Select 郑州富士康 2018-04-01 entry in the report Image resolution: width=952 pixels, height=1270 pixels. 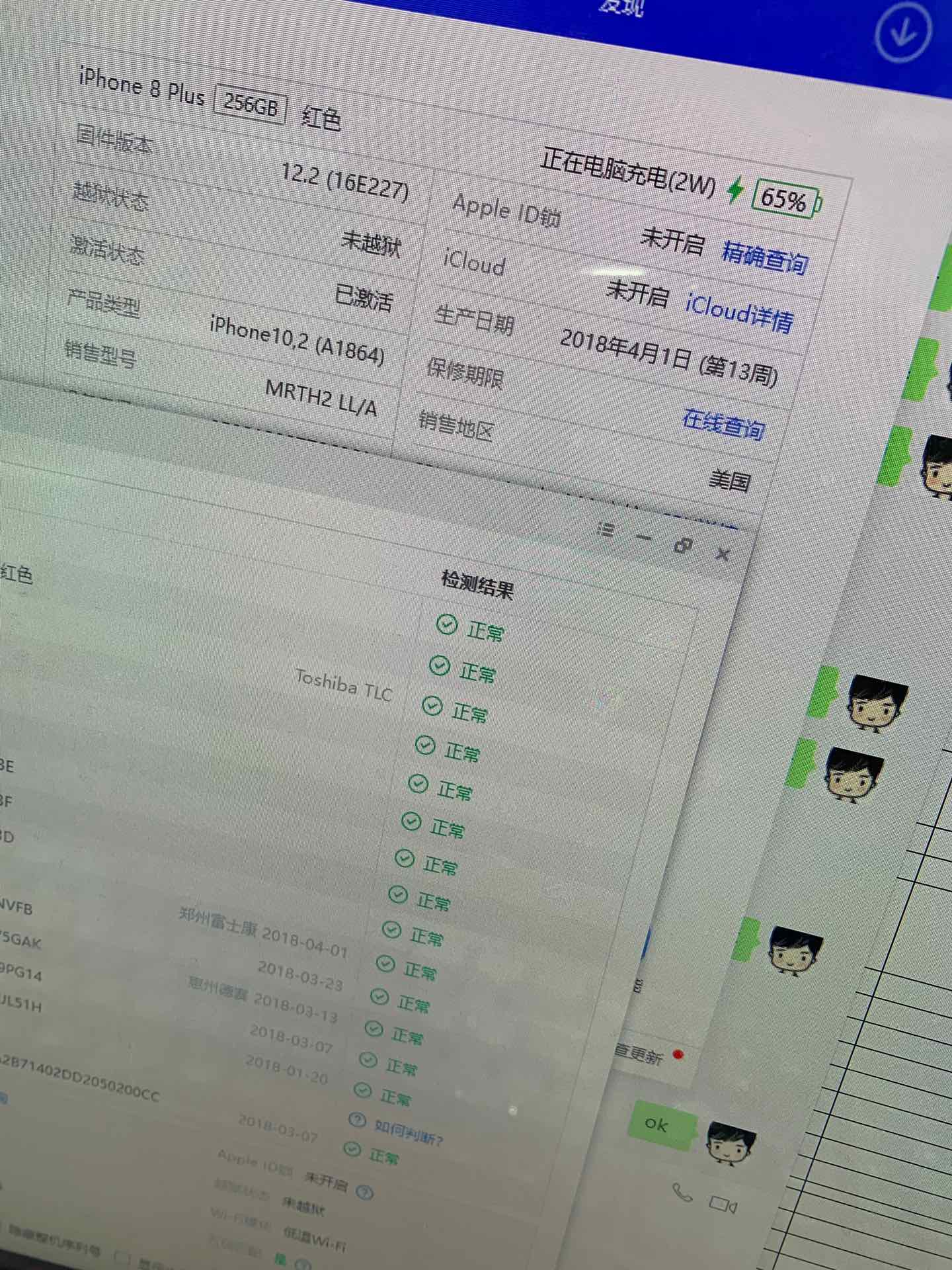click(x=263, y=932)
